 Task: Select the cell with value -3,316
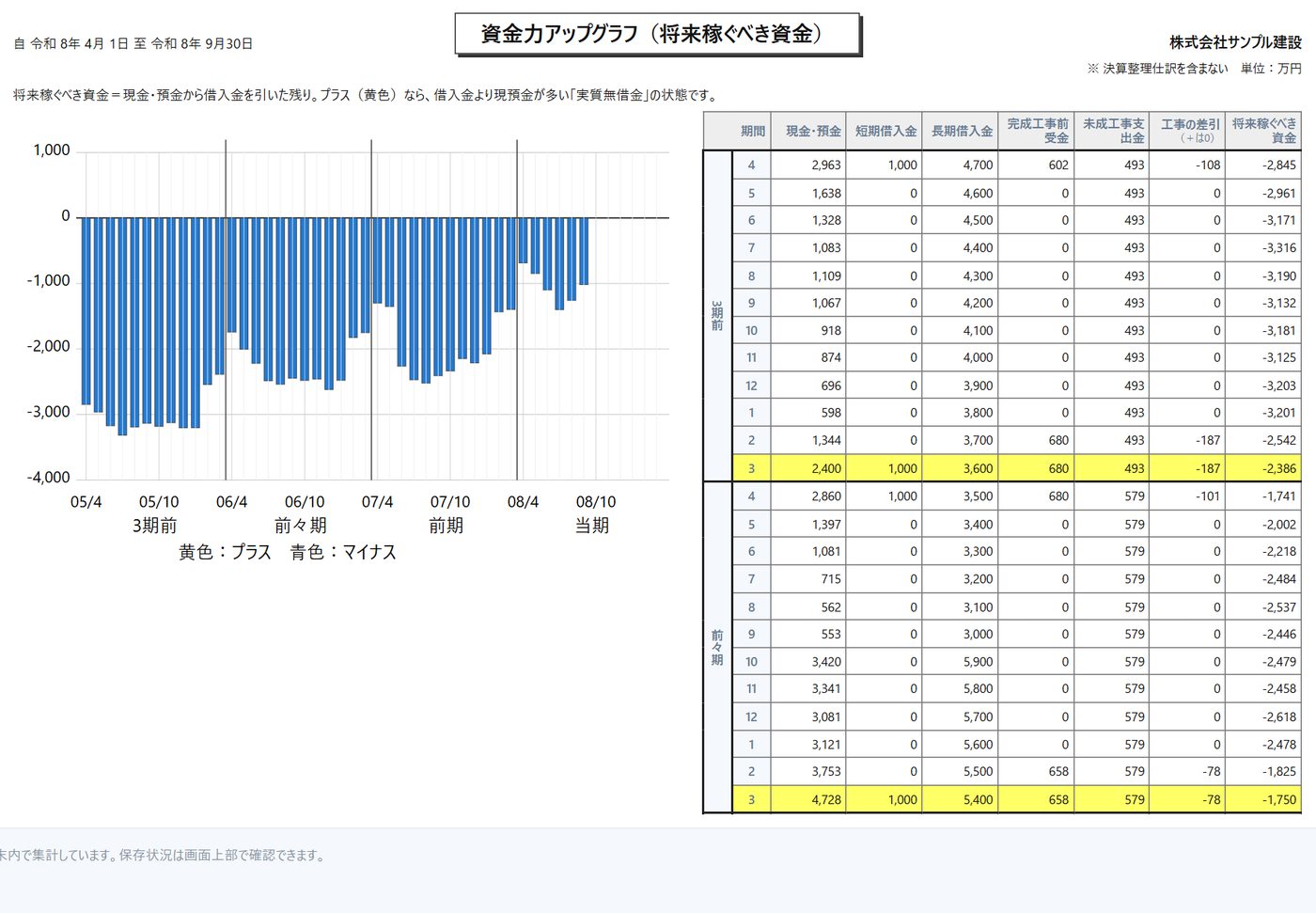point(1263,247)
